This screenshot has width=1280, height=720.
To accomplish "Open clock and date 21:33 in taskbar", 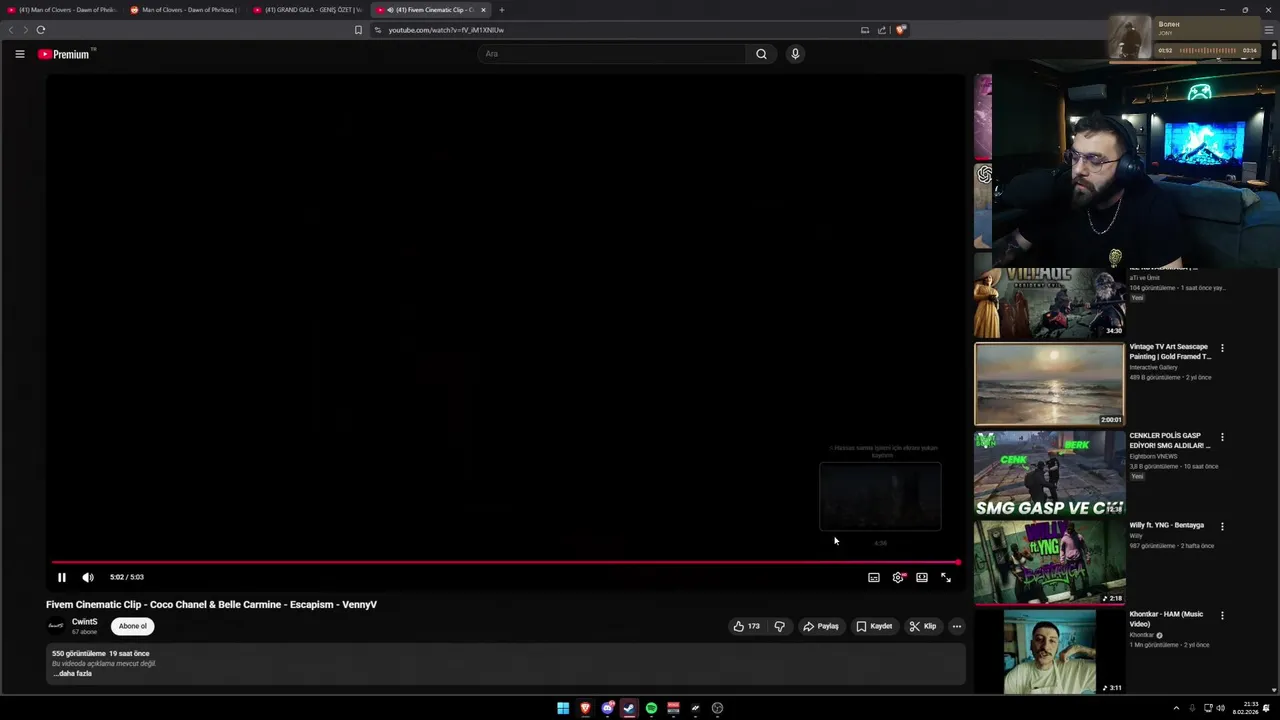I will tap(1246, 708).
